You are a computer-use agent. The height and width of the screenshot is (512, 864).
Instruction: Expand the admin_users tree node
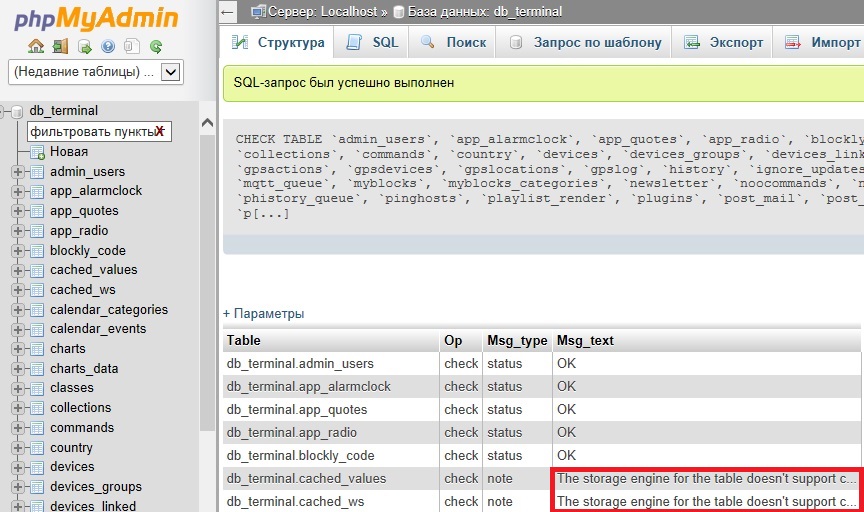(x=18, y=172)
